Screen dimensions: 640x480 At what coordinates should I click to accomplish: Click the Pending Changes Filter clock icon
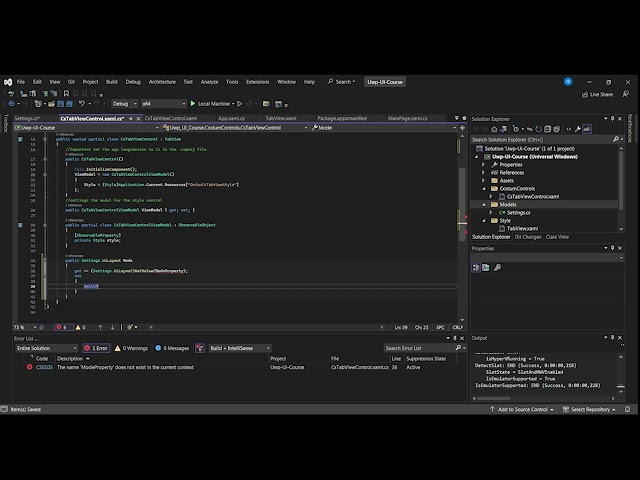point(516,129)
